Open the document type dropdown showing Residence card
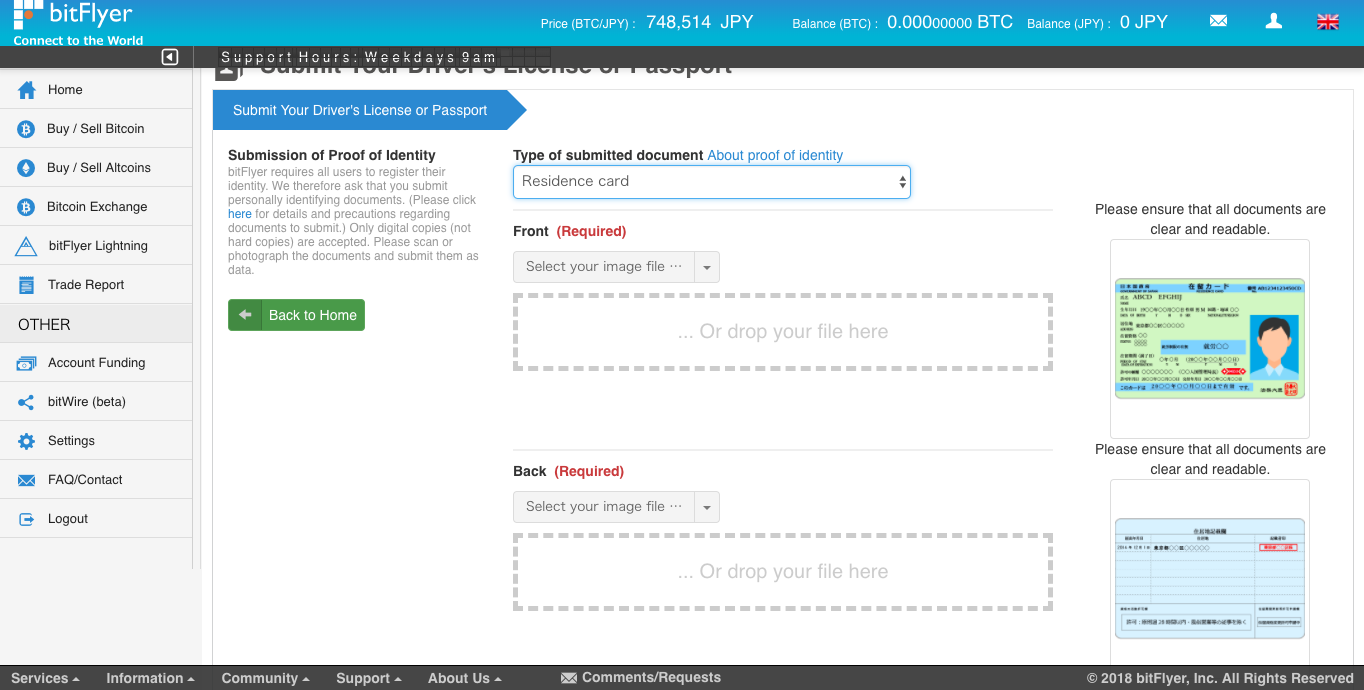Viewport: 1364px width, 690px height. tap(711, 182)
